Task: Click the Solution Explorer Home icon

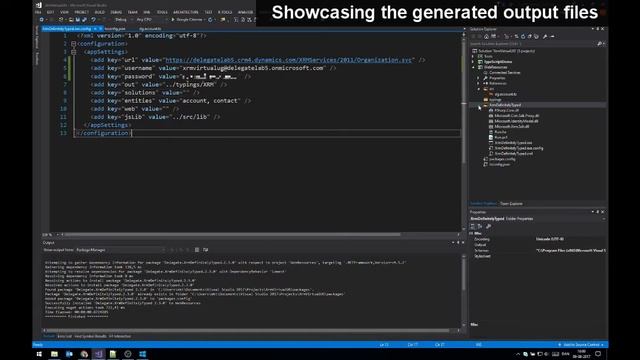Action: coord(486,36)
